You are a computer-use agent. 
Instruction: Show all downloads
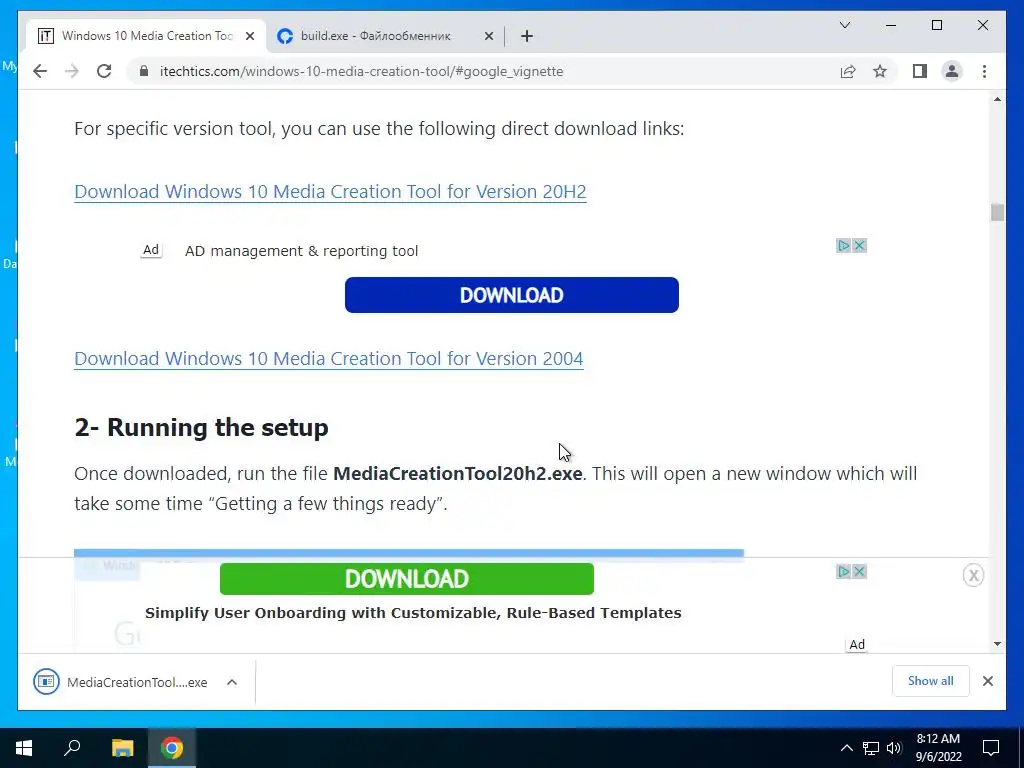[931, 681]
